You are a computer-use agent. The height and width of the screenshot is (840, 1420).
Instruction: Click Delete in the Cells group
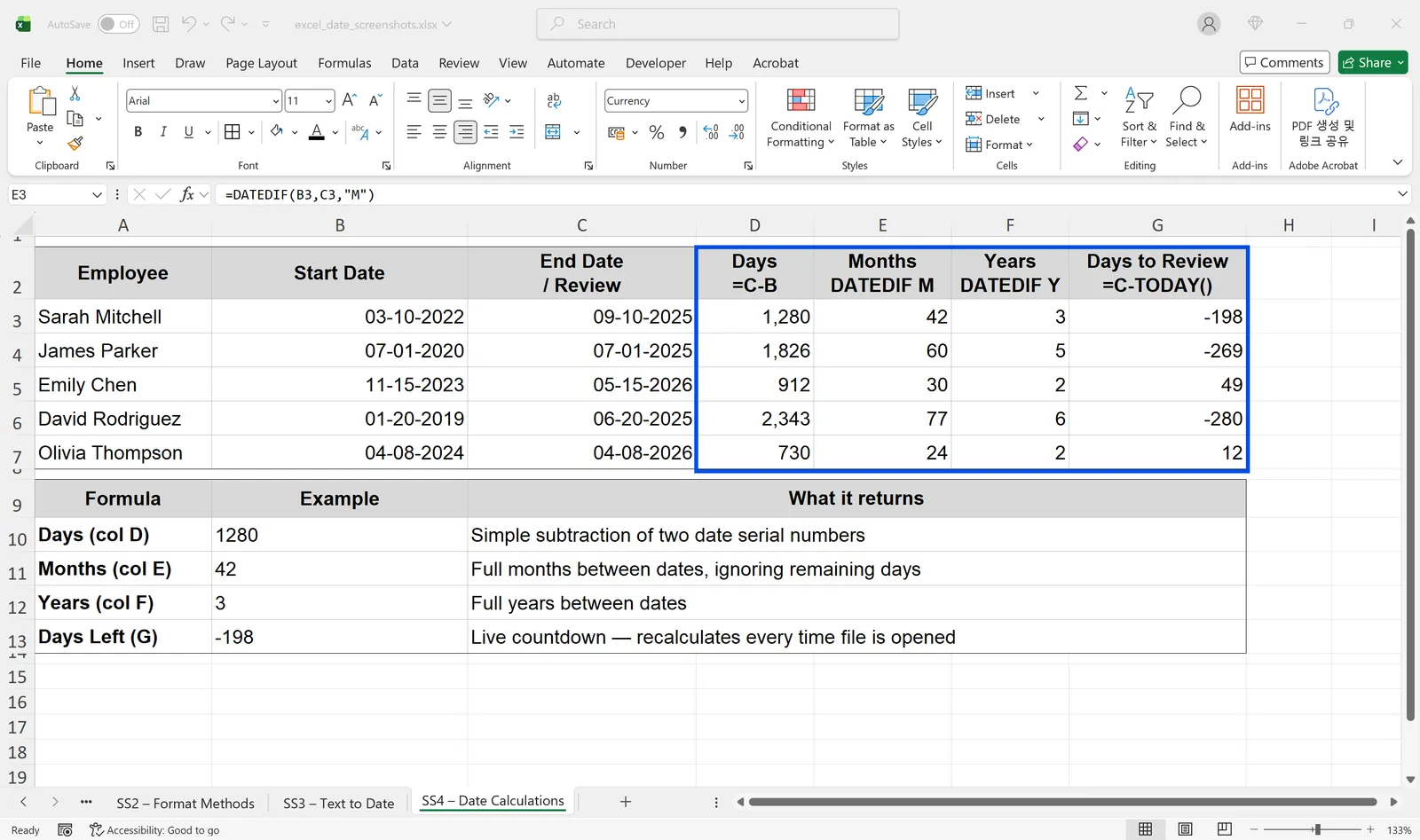pyautogui.click(x=993, y=119)
